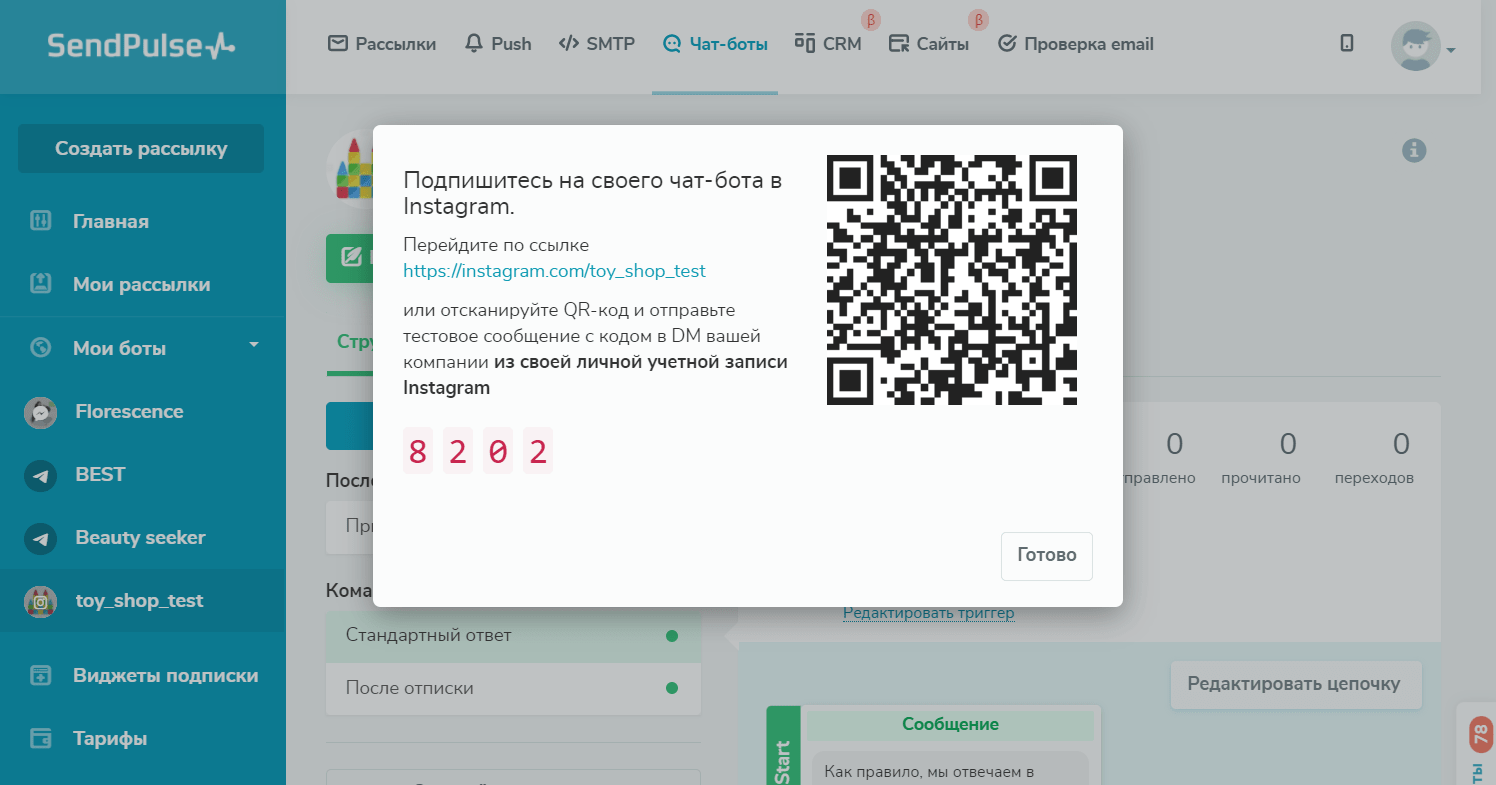The height and width of the screenshot is (785, 1496).
Task: Open the SMTP top menu item
Action: pyautogui.click(x=596, y=44)
